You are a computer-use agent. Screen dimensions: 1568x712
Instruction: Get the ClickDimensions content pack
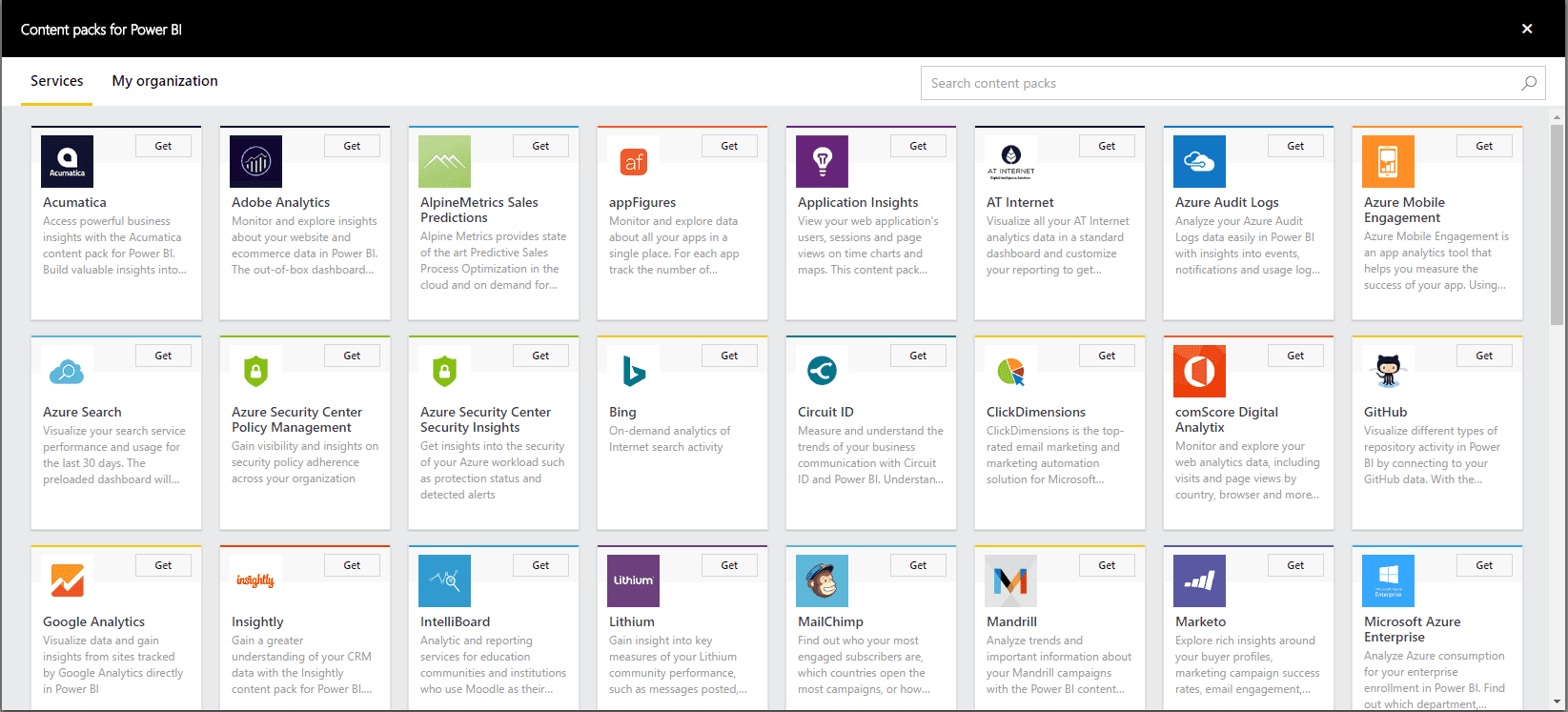pos(1107,356)
